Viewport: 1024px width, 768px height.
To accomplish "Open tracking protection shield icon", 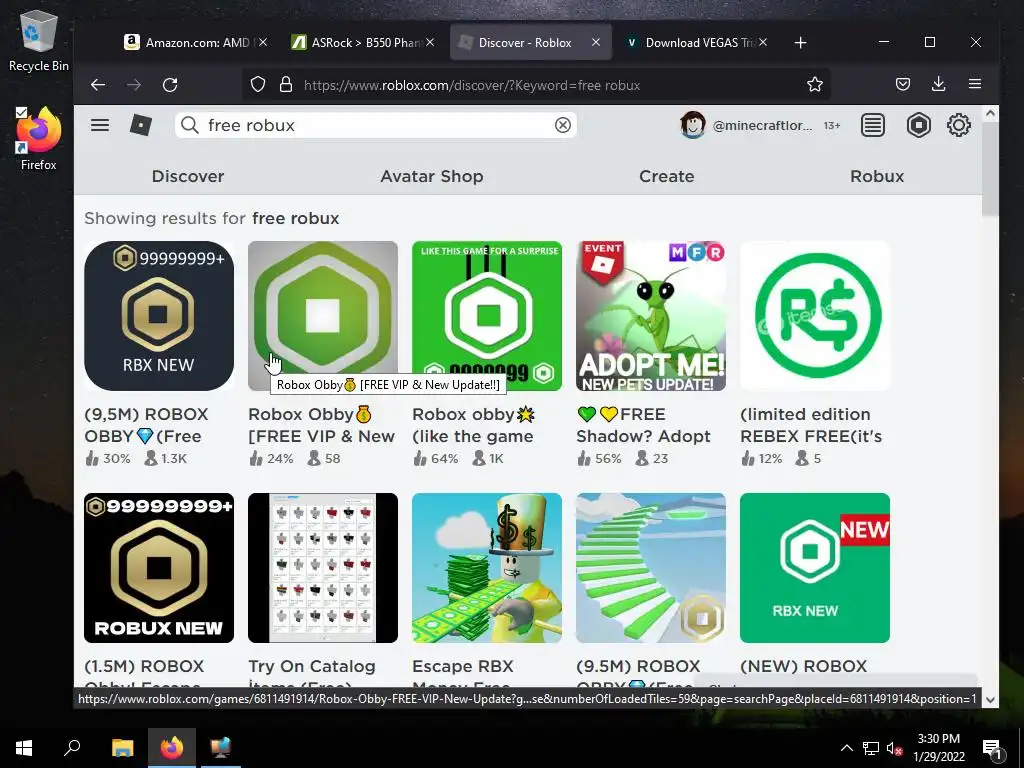I will pyautogui.click(x=258, y=84).
